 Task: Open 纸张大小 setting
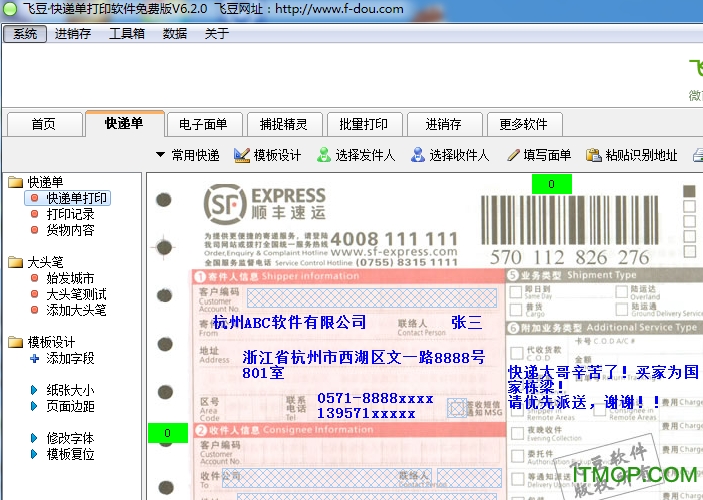pos(70,390)
